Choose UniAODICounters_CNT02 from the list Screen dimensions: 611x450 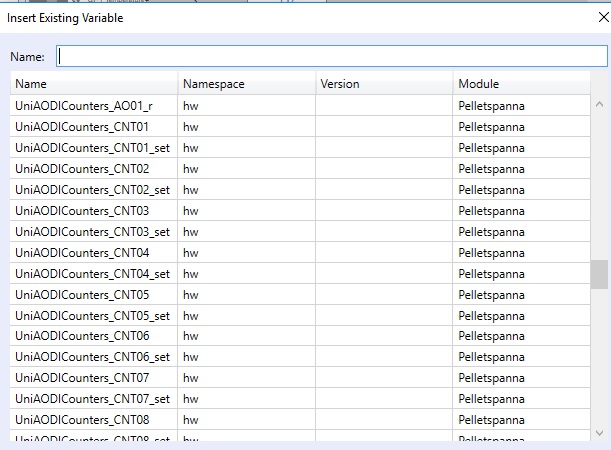pyautogui.click(x=82, y=169)
